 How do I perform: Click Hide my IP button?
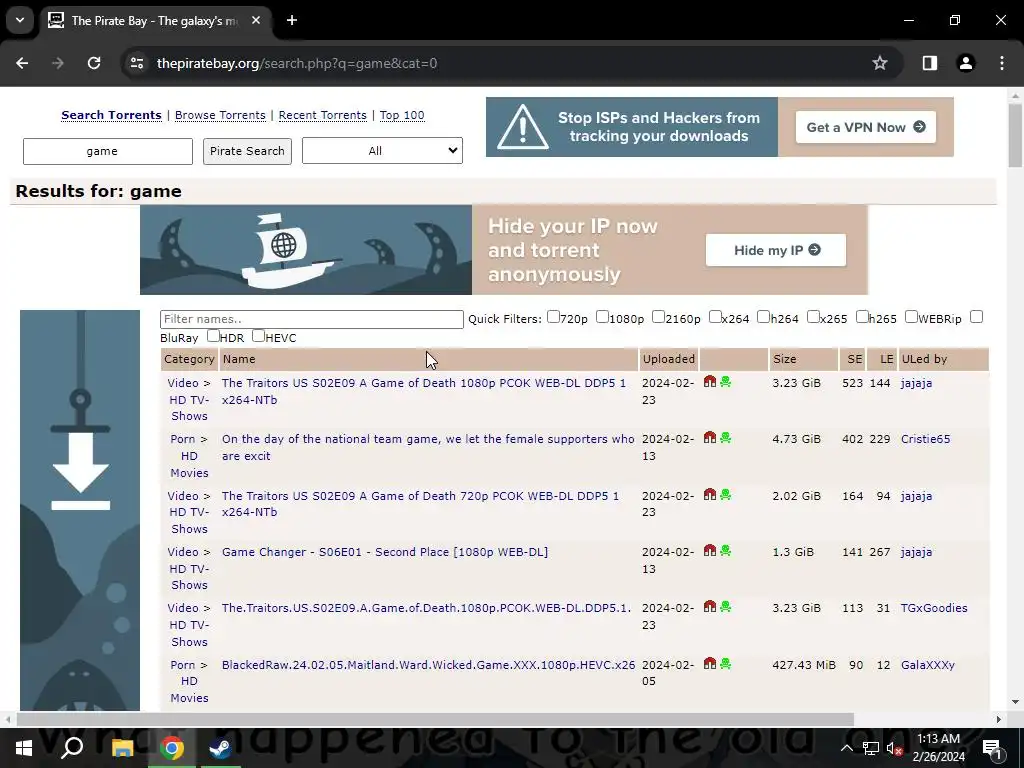click(776, 250)
